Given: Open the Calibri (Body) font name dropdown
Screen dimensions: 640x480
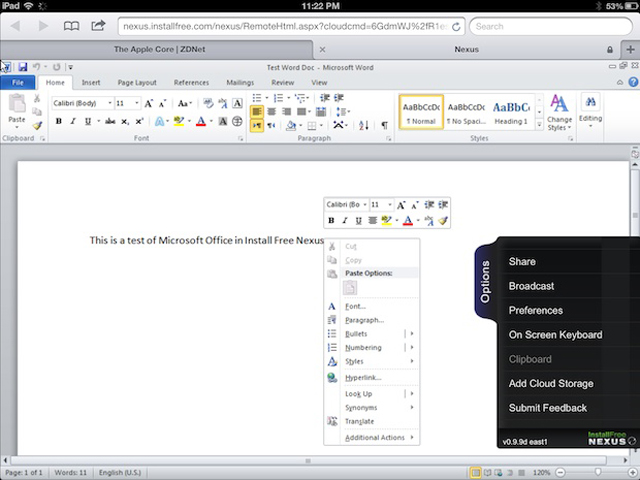Looking at the screenshot, I should 110,103.
